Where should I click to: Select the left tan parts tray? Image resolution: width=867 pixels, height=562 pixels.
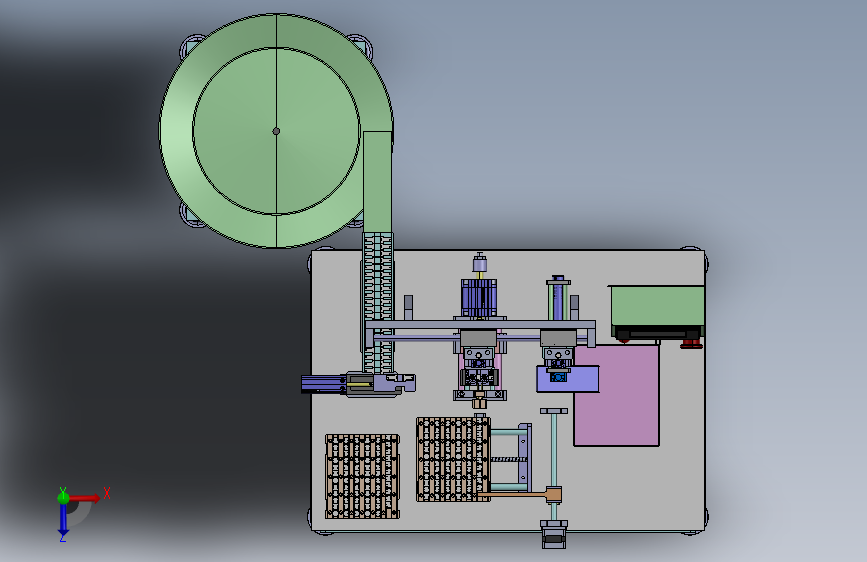362,476
